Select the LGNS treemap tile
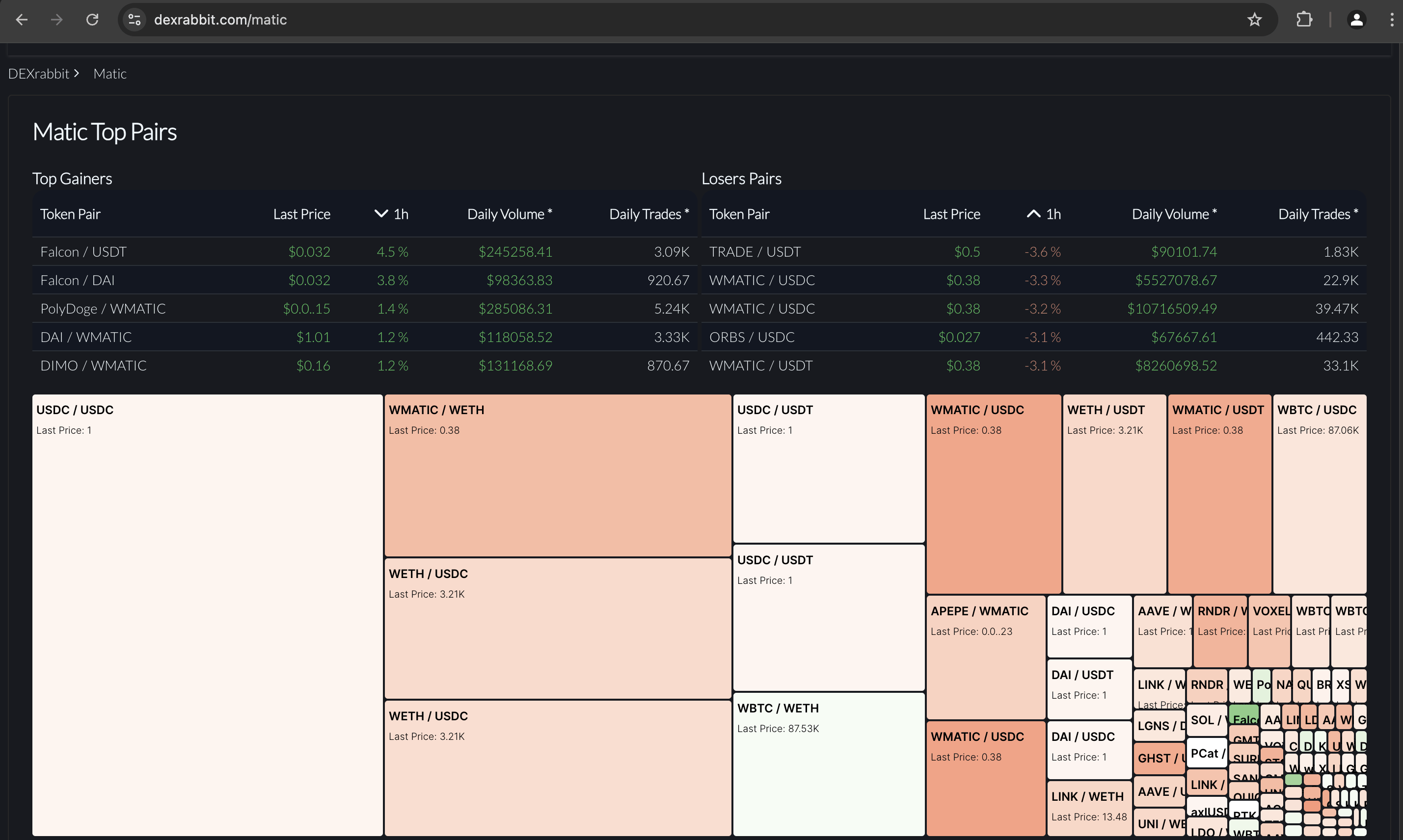 coord(1159,726)
